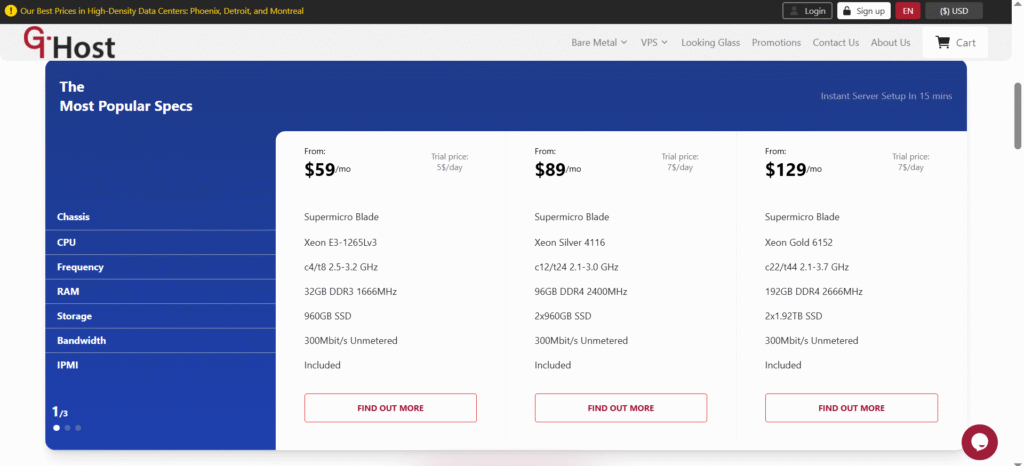This screenshot has height=466, width=1024.
Task: Click the CPU row label
Action: pos(66,242)
